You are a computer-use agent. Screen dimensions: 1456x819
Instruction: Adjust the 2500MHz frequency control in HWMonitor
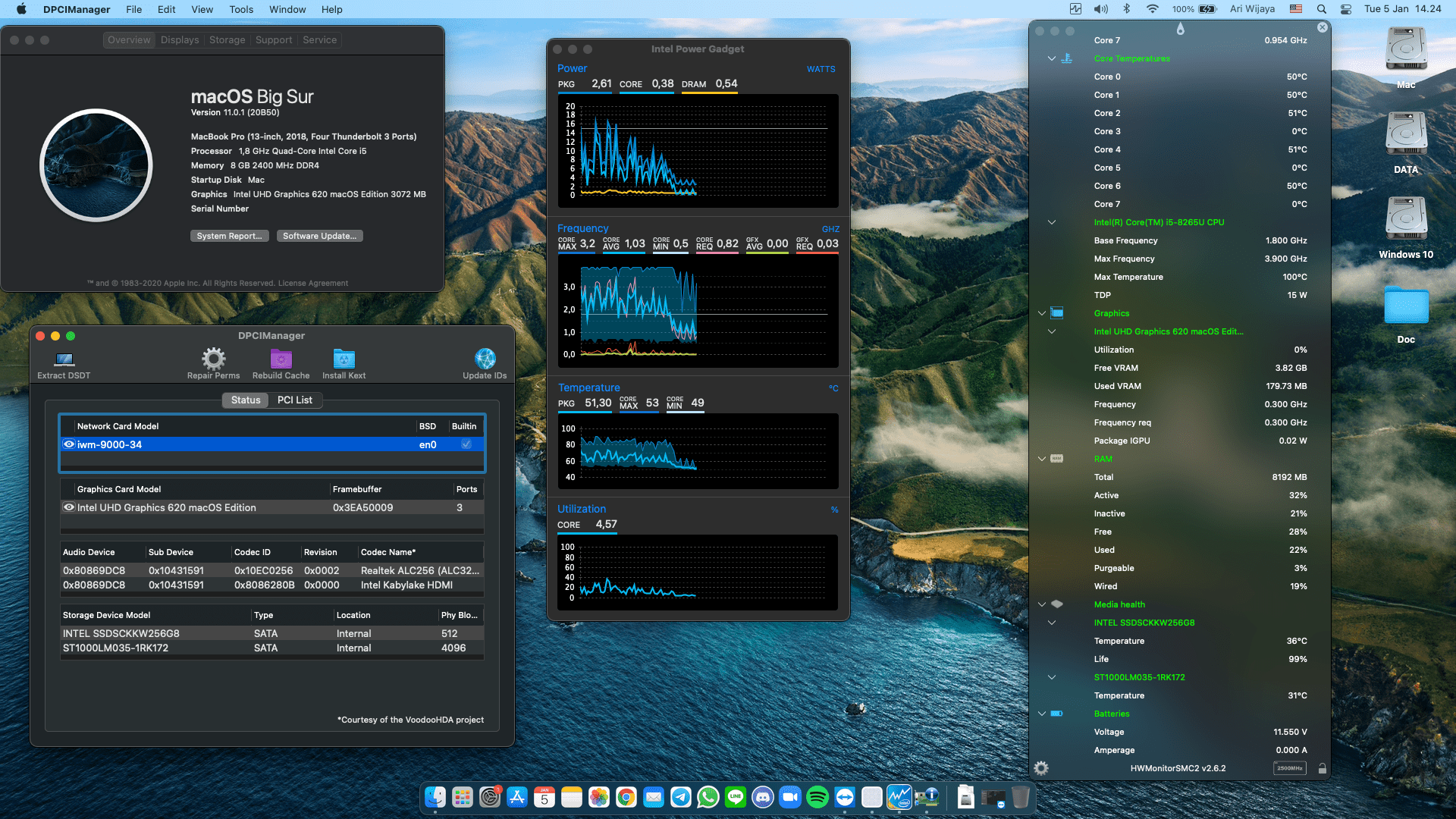tap(1290, 767)
